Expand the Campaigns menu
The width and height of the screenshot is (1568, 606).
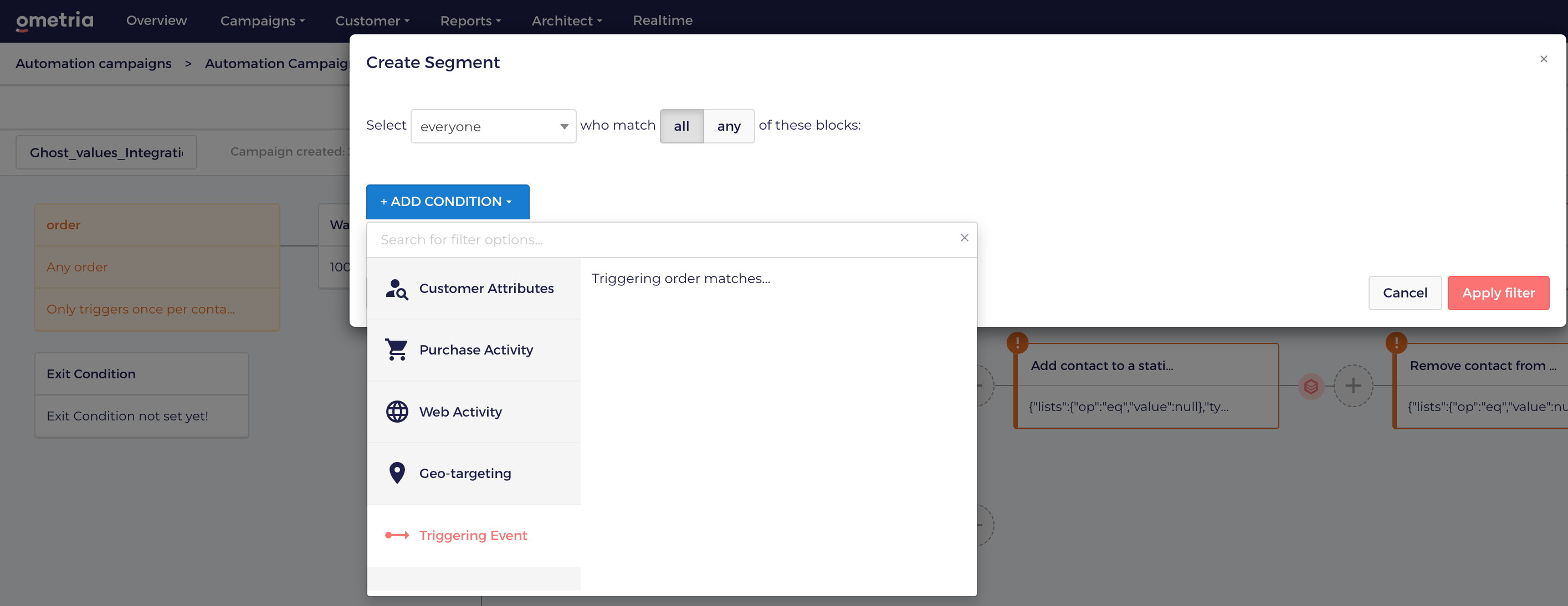(262, 20)
